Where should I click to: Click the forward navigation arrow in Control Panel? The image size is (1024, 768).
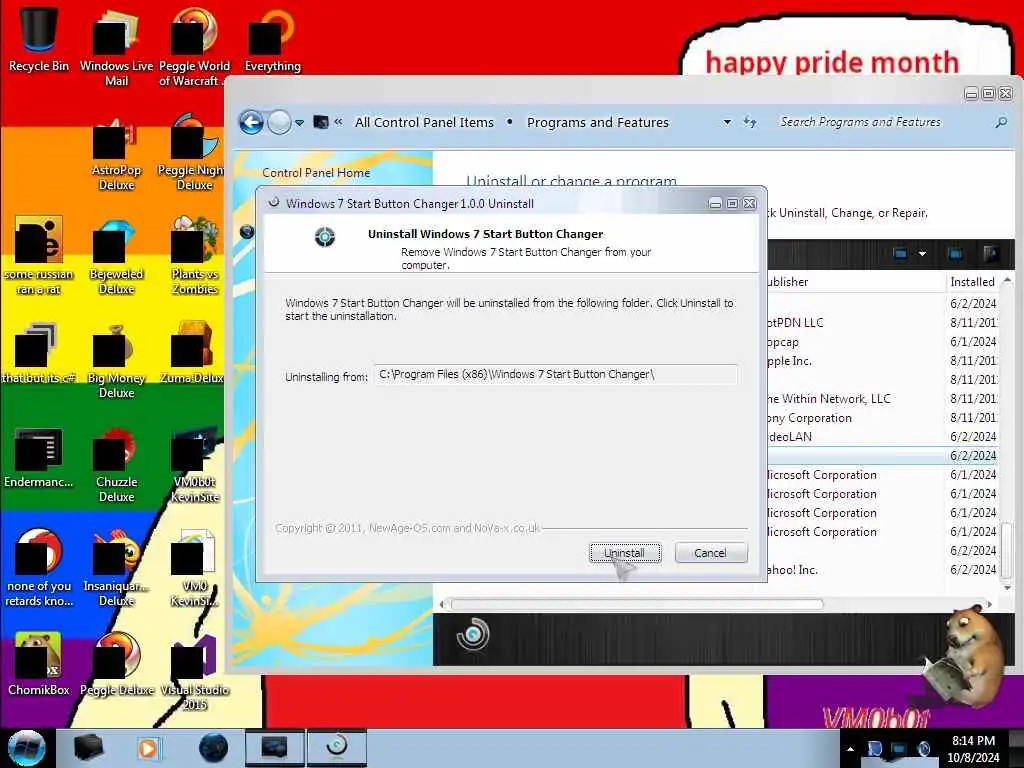(280, 123)
